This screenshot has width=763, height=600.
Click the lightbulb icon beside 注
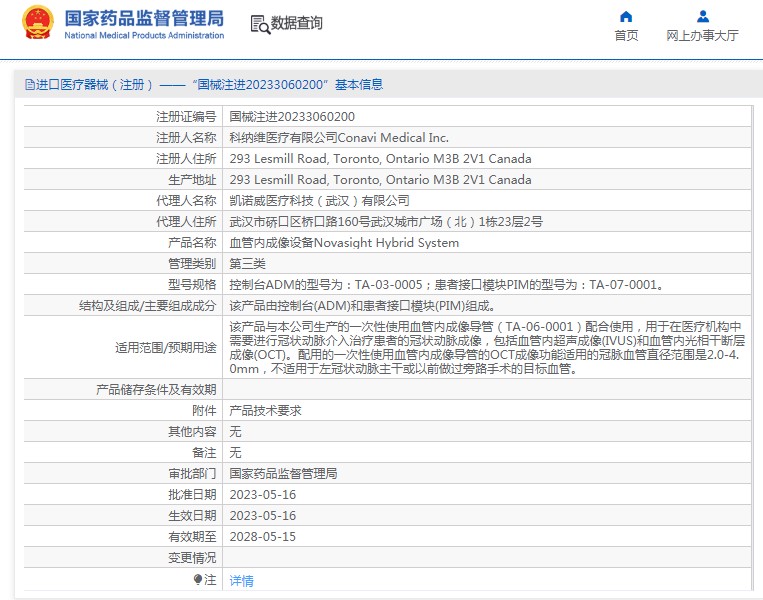coord(198,579)
